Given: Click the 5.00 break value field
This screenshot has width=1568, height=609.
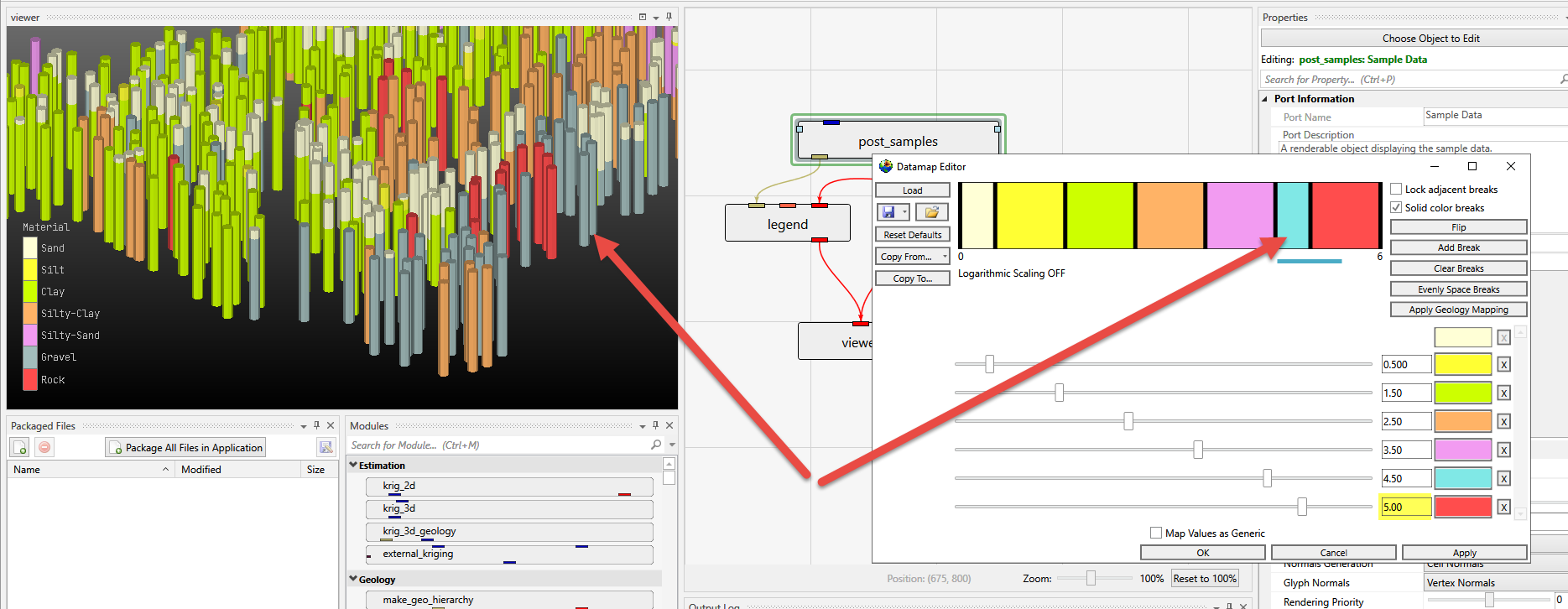Looking at the screenshot, I should coord(1405,507).
